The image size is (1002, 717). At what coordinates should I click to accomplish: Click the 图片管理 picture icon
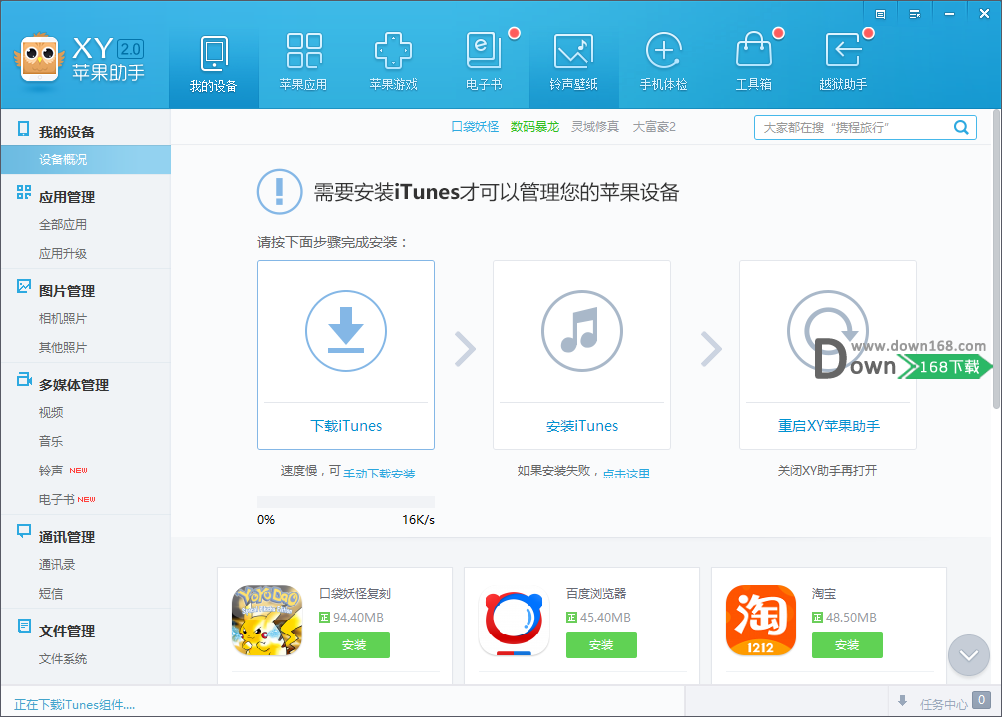[24, 286]
